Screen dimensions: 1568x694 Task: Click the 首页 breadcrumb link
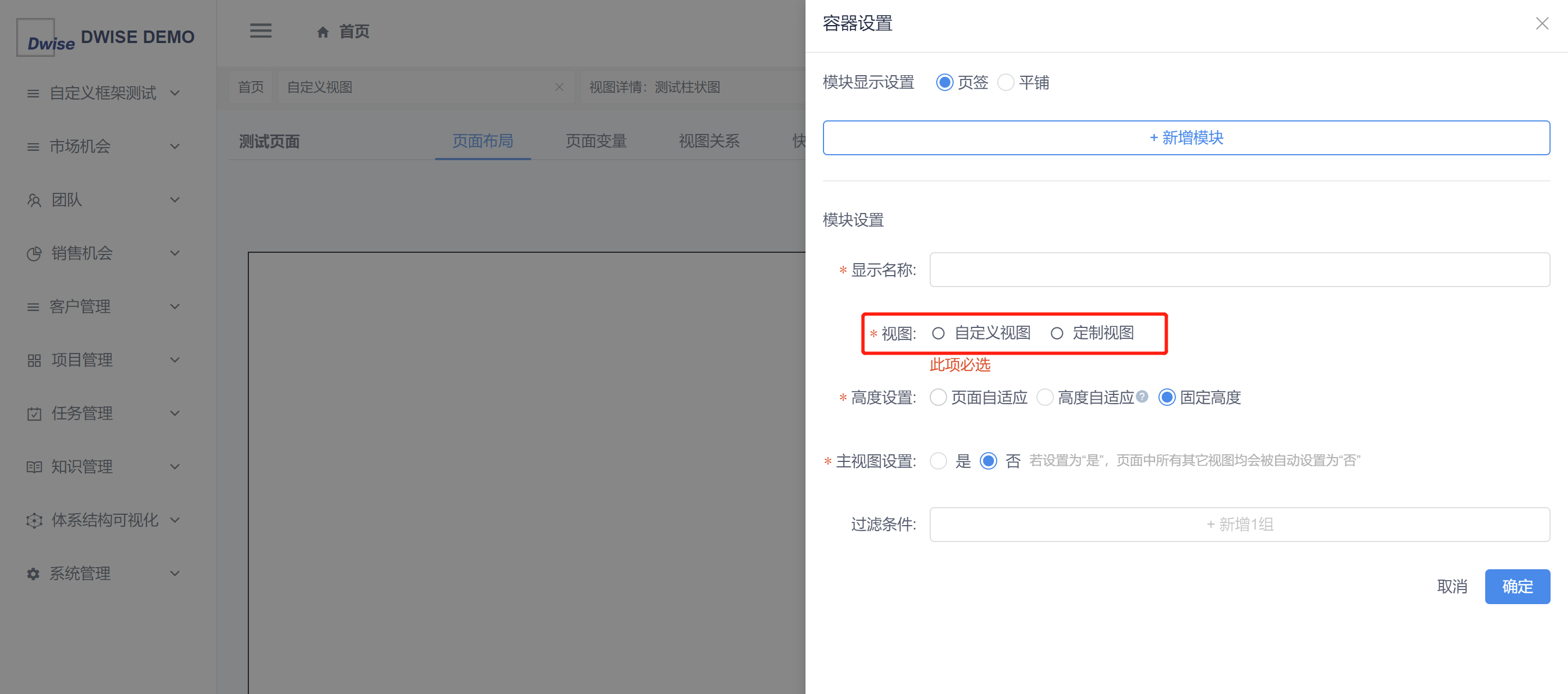pyautogui.click(x=354, y=32)
